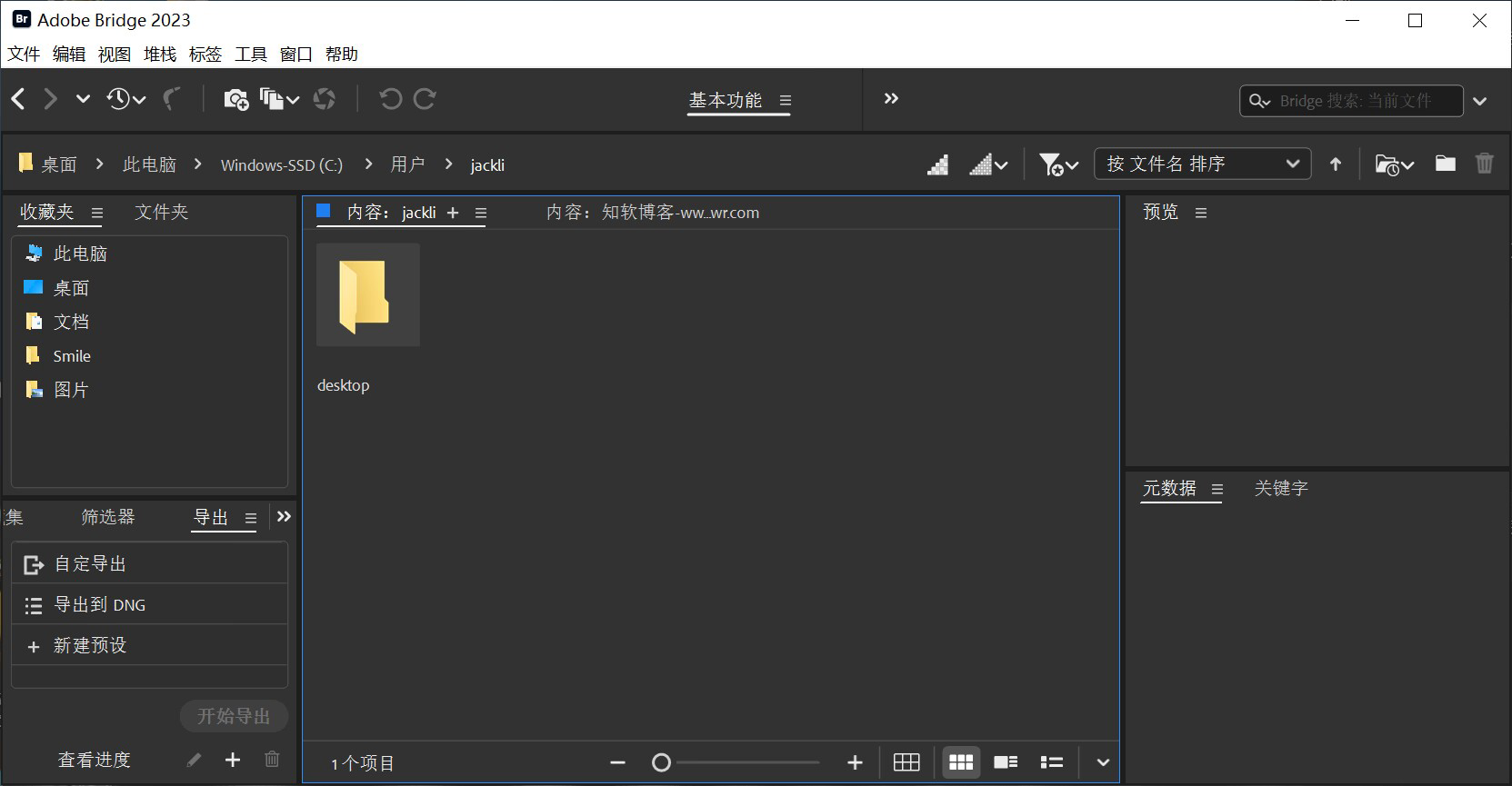The height and width of the screenshot is (786, 1512).
Task: Rotate 90 degrees counterclockwise
Action: point(390,99)
